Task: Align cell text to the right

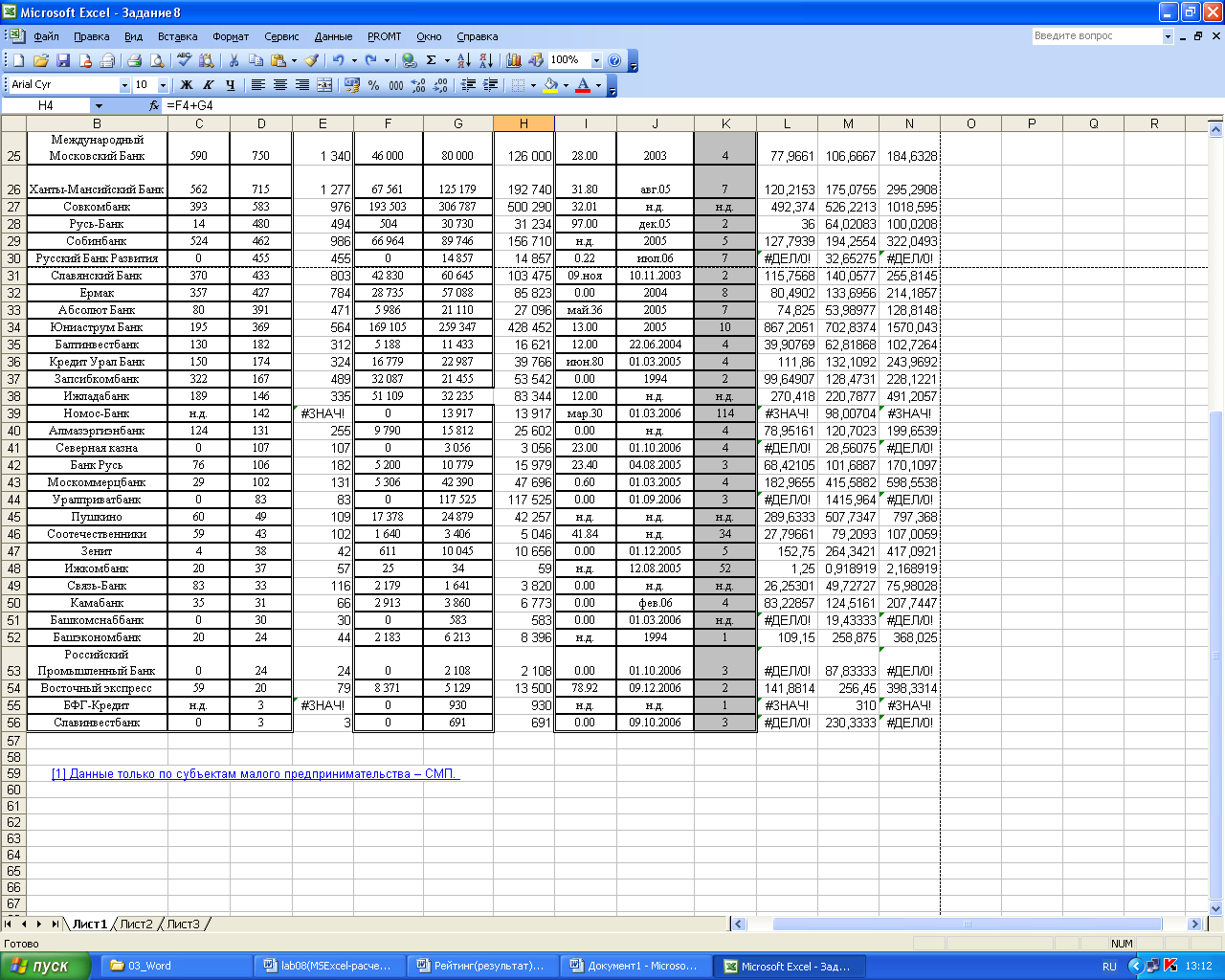Action: coord(302,85)
